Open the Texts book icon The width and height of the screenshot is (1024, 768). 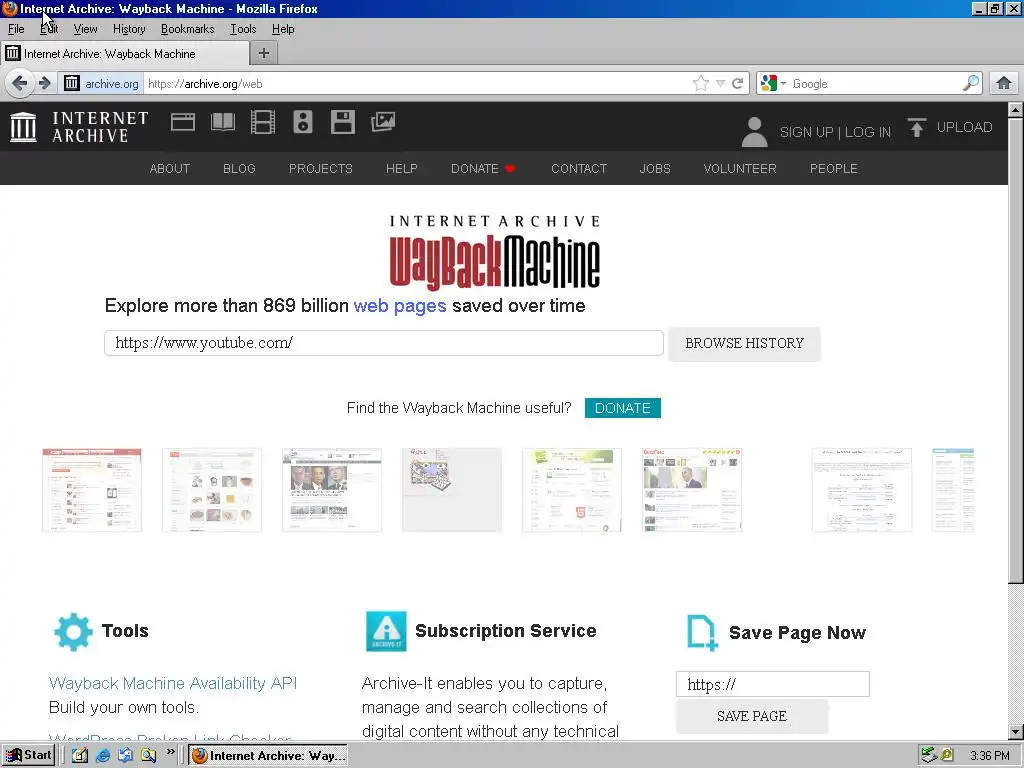pyautogui.click(x=223, y=122)
